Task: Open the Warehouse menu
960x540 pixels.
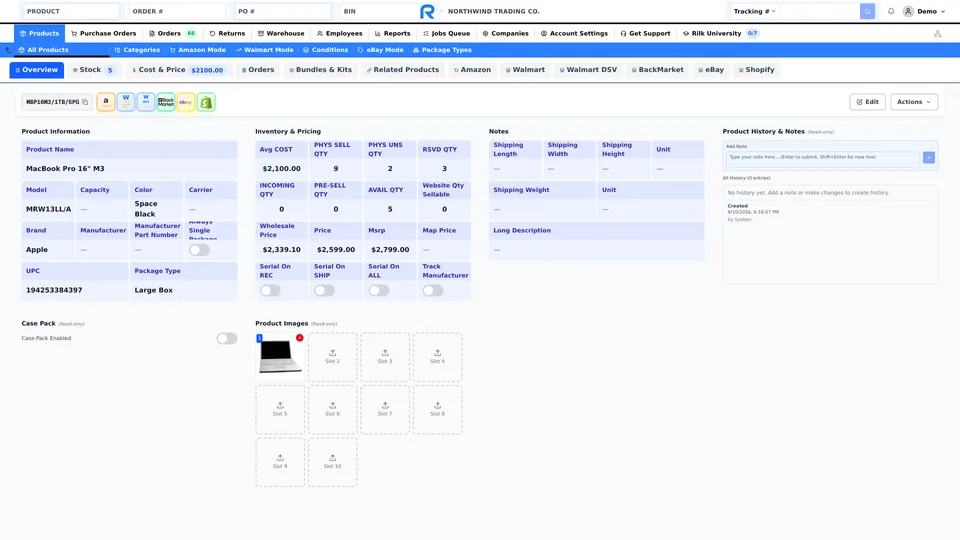Action: (x=280, y=34)
